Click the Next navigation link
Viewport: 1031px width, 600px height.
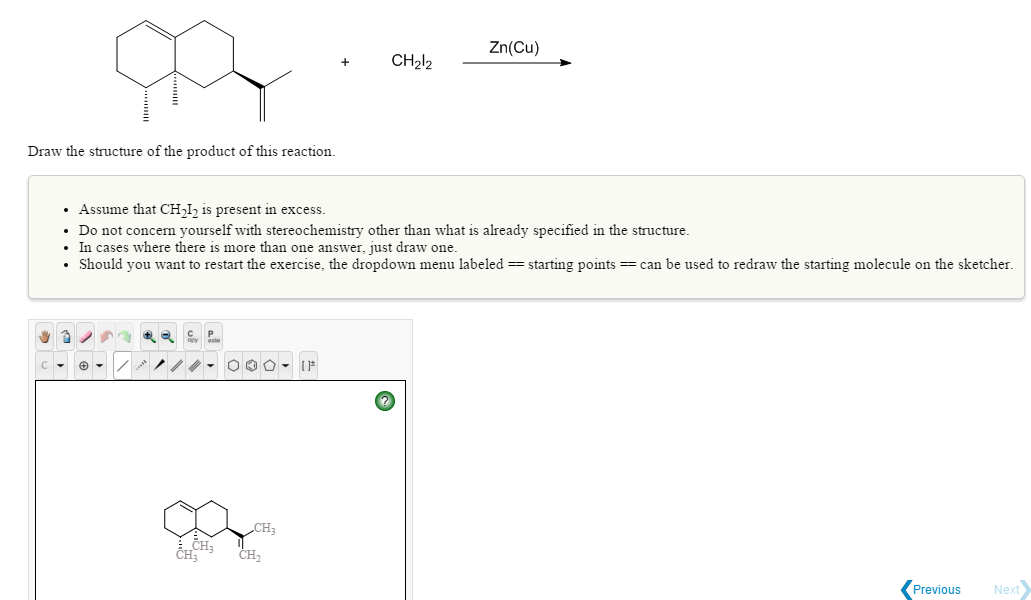tap(1006, 589)
